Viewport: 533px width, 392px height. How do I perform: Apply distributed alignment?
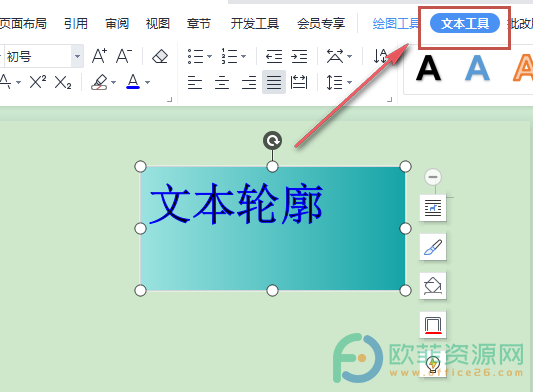[299, 82]
